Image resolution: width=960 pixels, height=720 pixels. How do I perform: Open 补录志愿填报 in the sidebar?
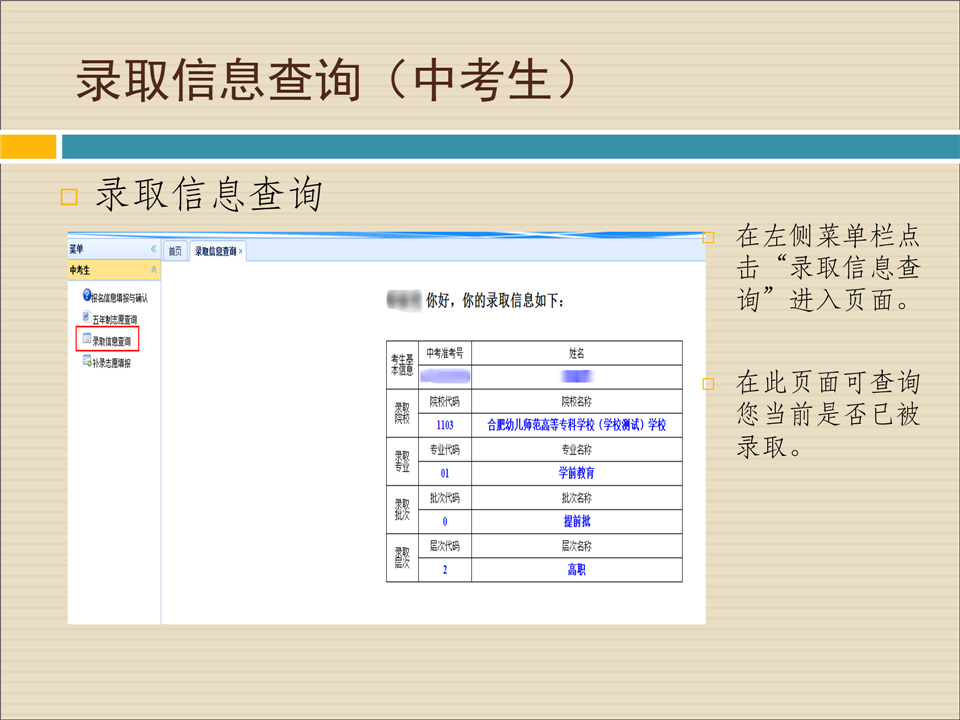coord(112,363)
